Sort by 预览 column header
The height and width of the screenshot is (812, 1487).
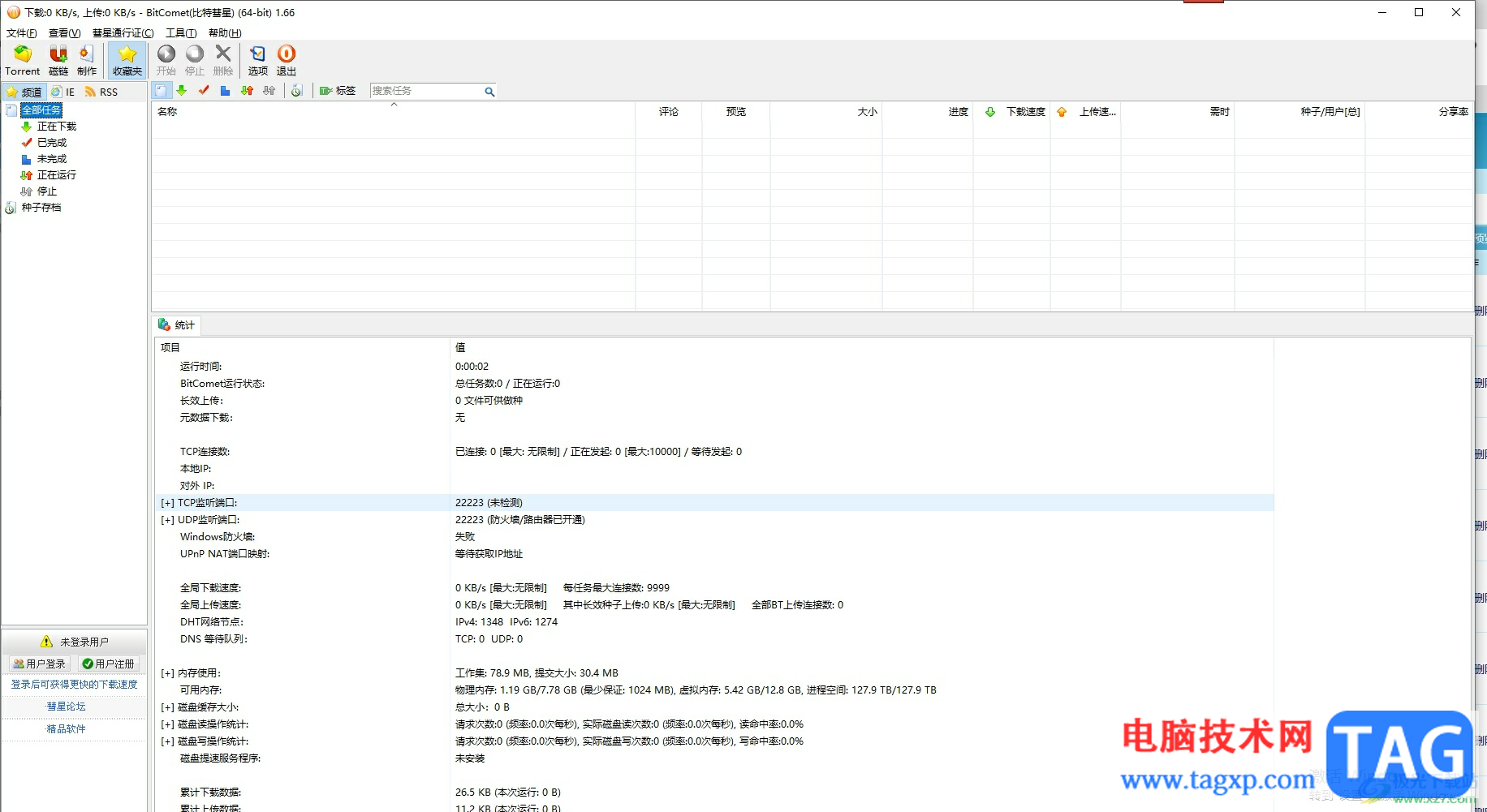tap(736, 112)
